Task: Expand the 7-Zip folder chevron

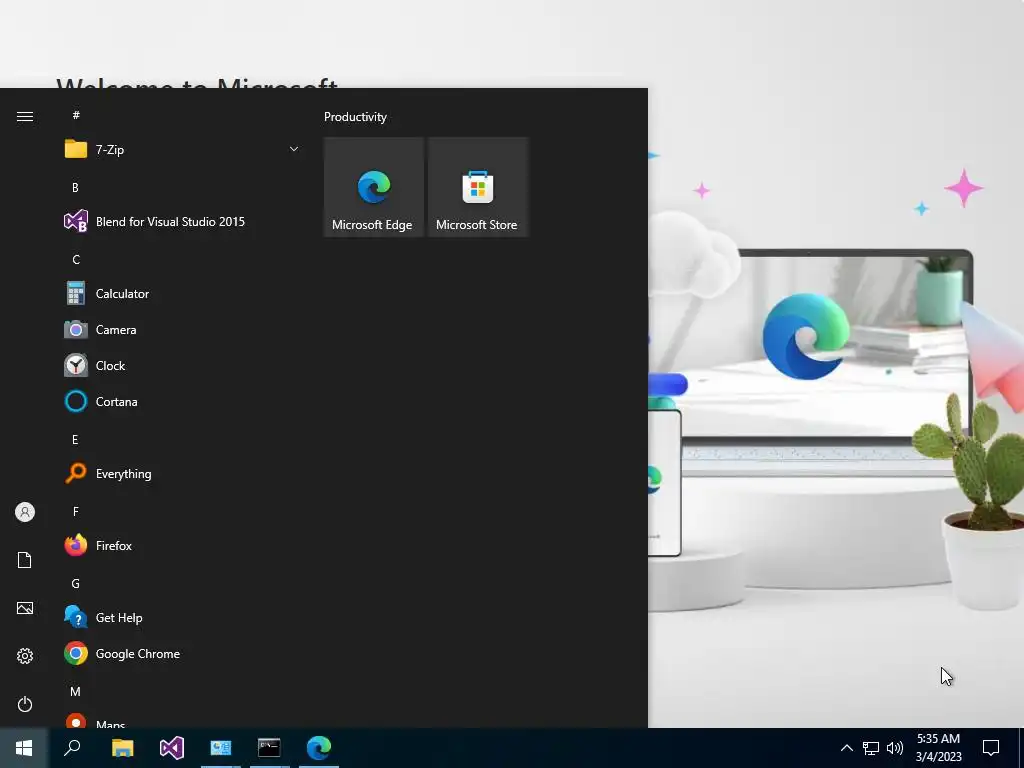Action: click(294, 150)
